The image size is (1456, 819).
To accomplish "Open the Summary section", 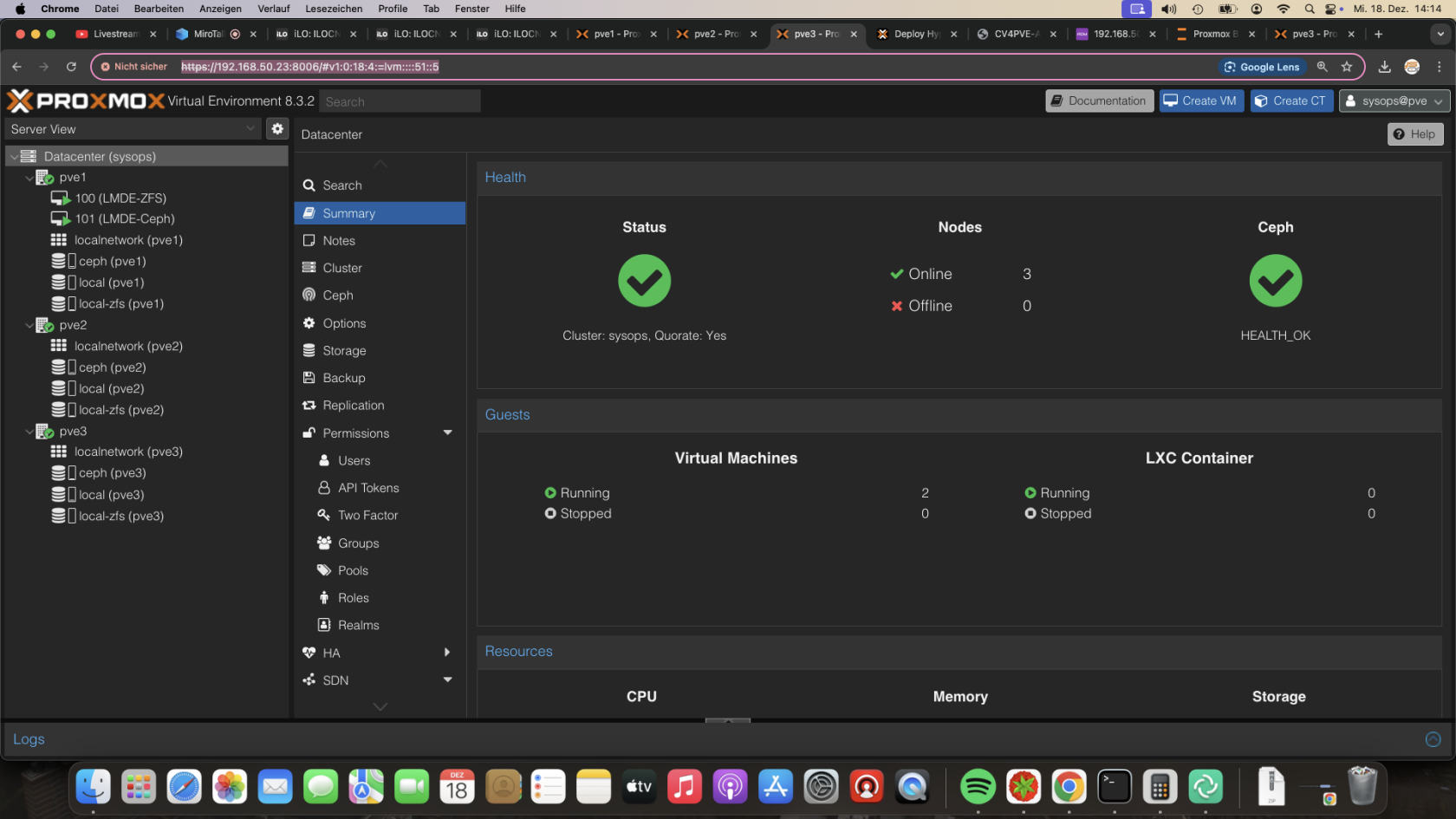I will [x=380, y=213].
